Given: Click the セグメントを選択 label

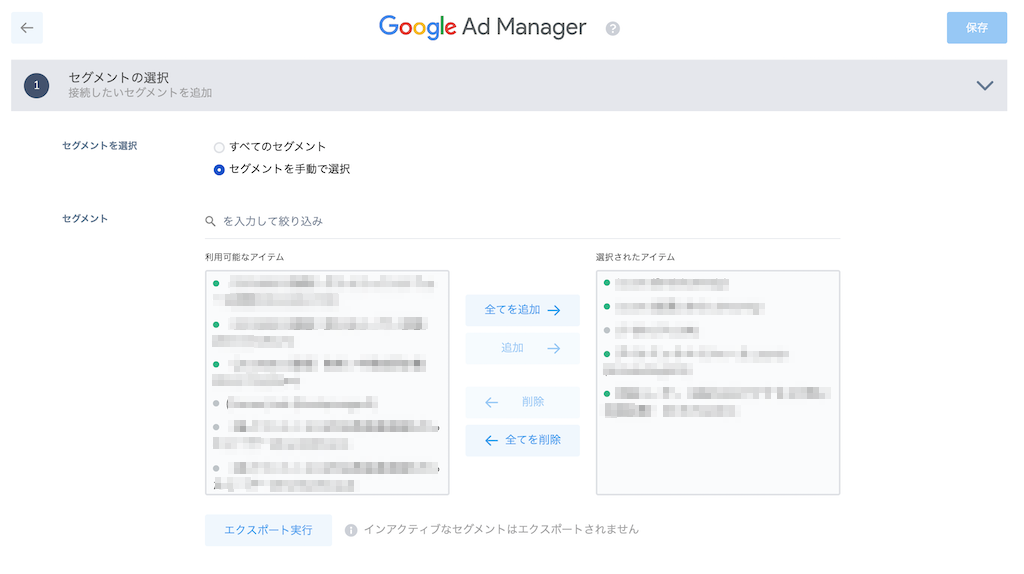Looking at the screenshot, I should [99, 146].
